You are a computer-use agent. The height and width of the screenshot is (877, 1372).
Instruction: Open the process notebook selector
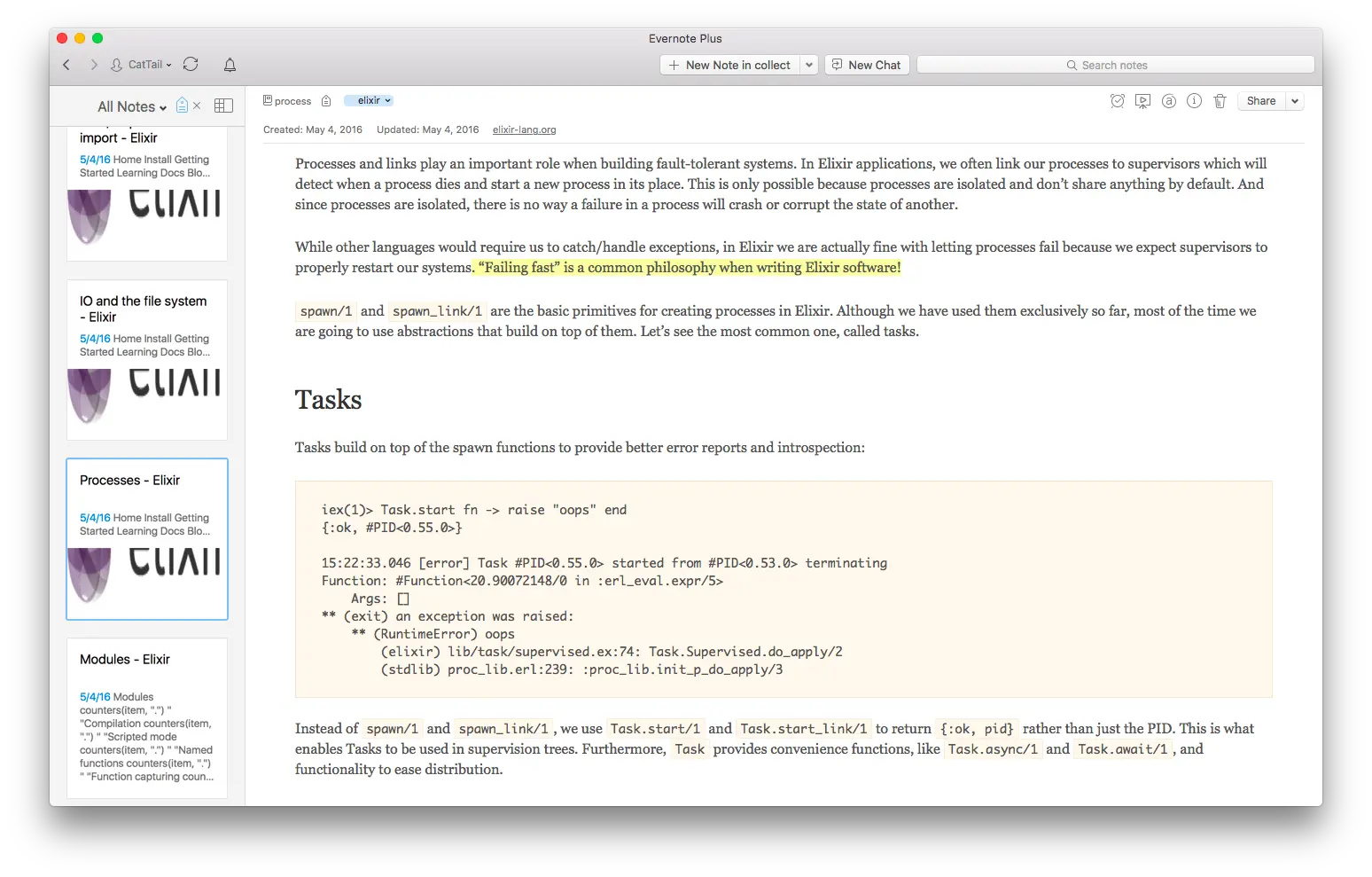[287, 101]
